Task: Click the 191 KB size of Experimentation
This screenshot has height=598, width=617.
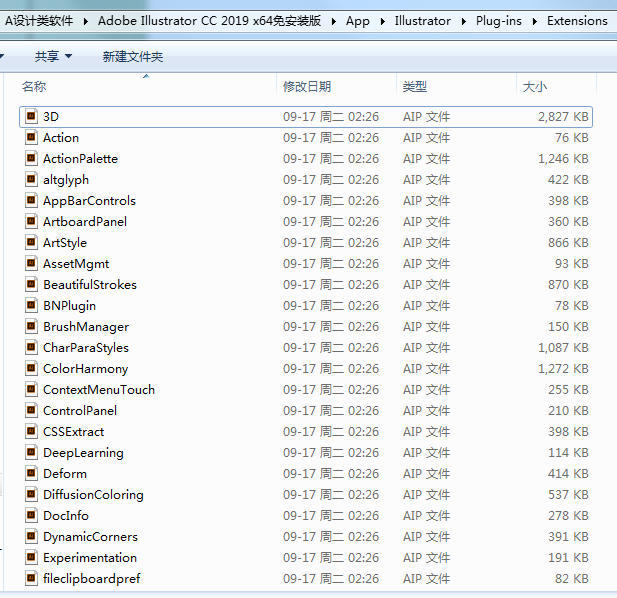Action: [x=568, y=557]
